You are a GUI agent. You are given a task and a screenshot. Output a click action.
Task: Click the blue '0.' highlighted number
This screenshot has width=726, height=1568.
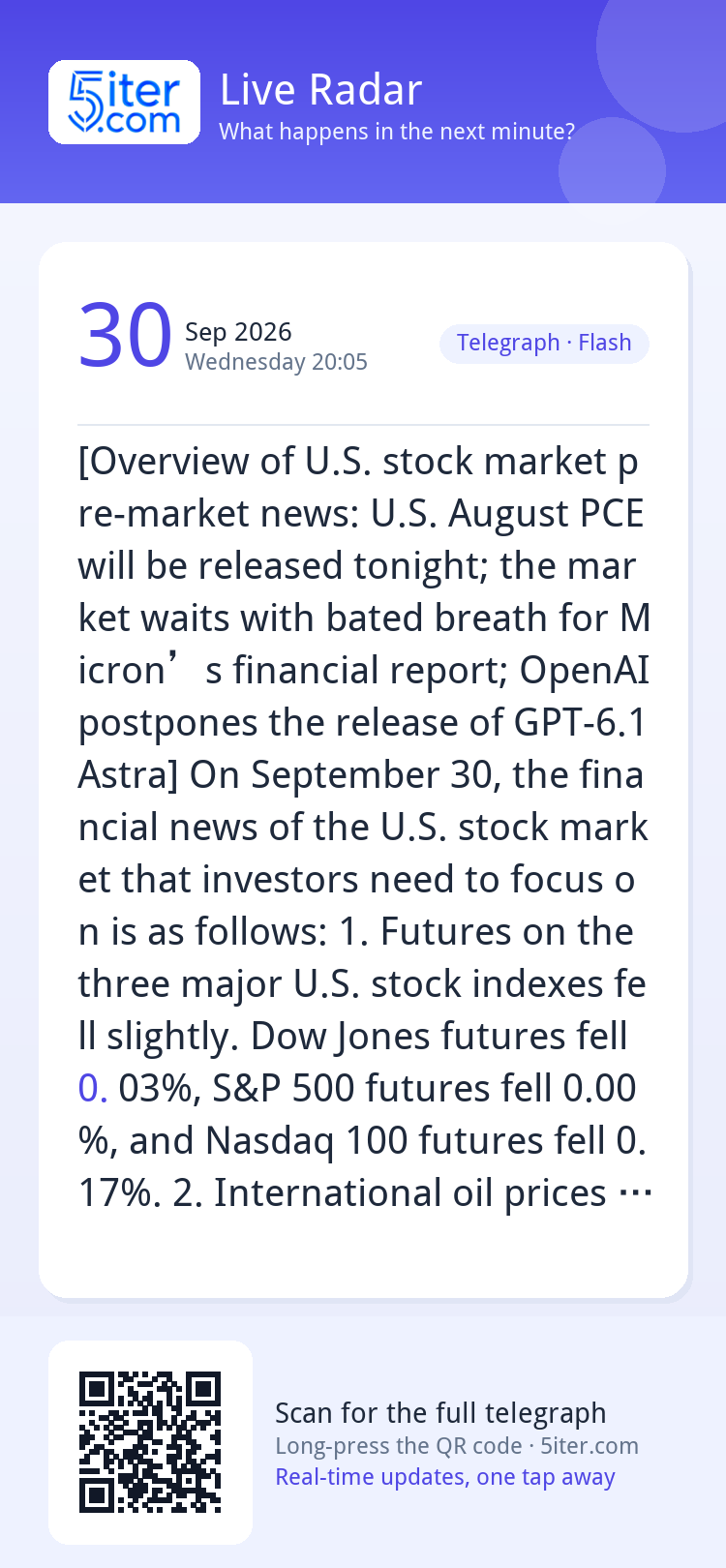(x=93, y=1089)
